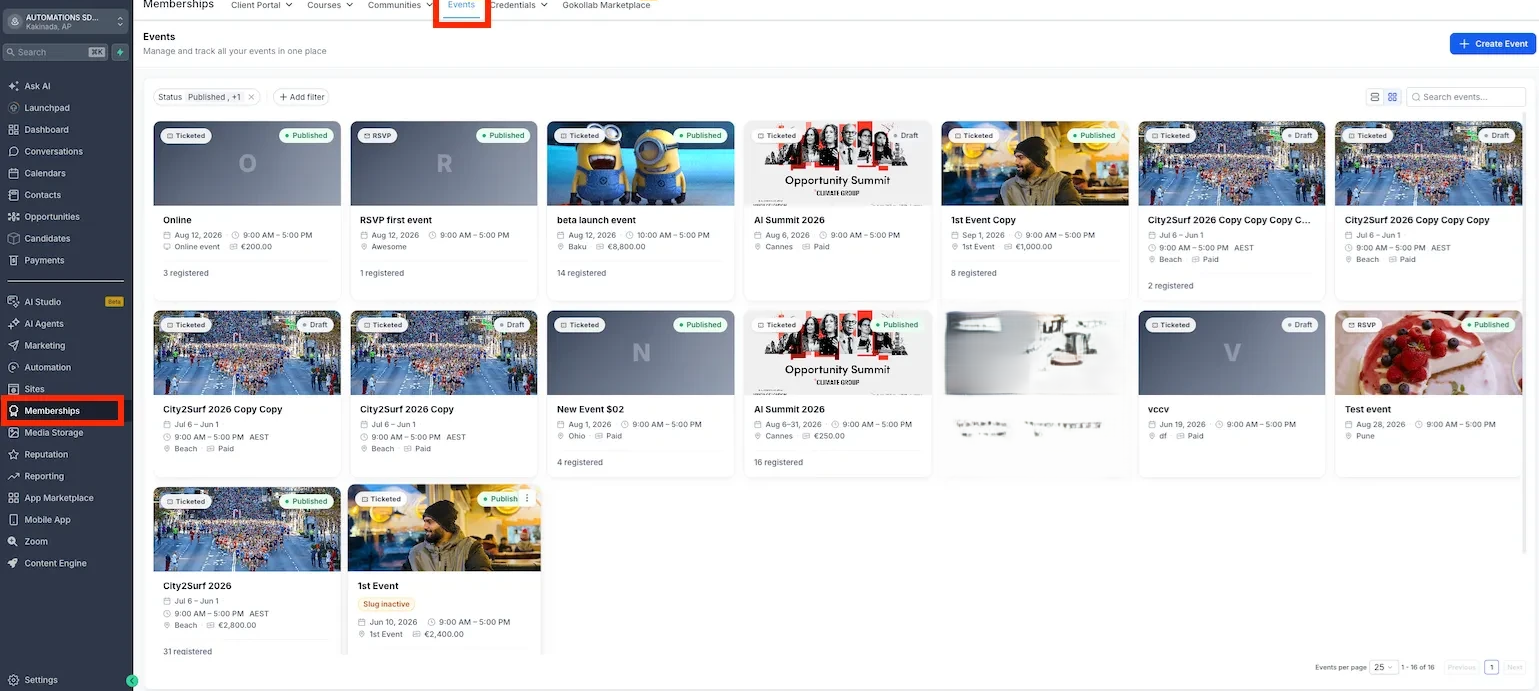Open the RSVP first event title
The image size is (1539, 691).
point(396,220)
